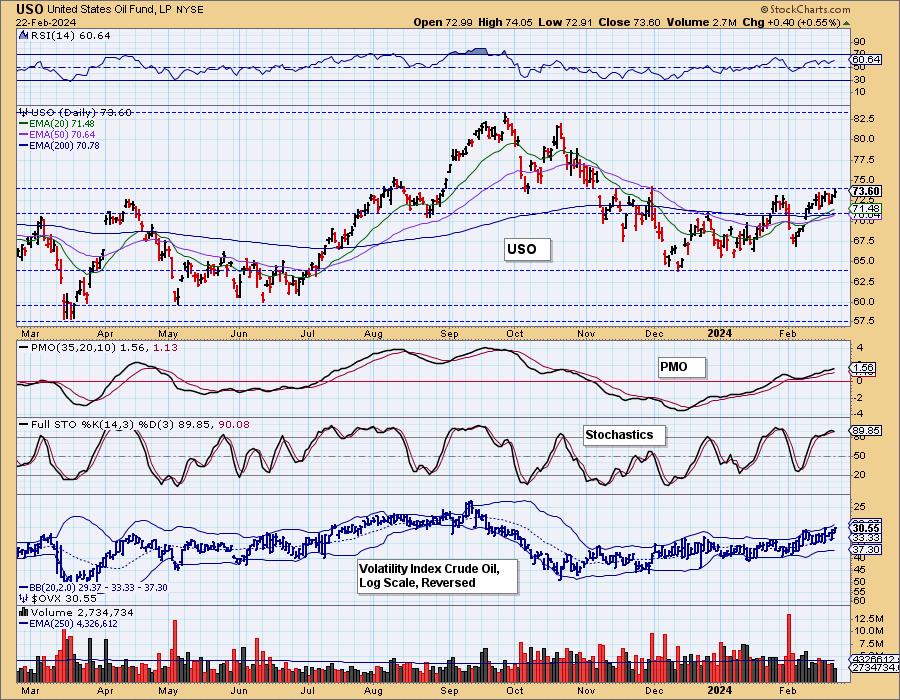Click the Open 72.99 value
900x700 pixels.
(x=443, y=22)
